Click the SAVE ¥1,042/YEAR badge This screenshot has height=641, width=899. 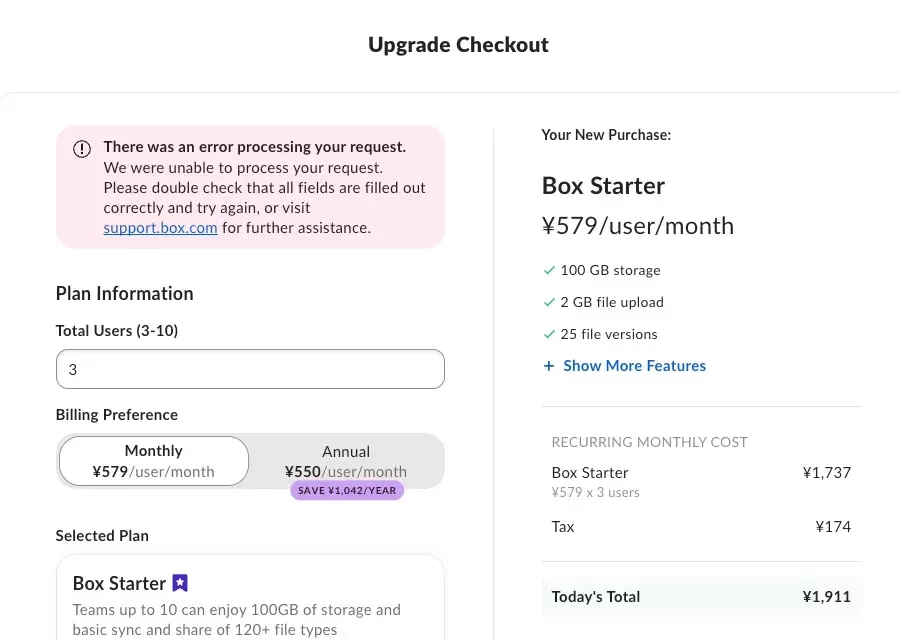pos(347,491)
